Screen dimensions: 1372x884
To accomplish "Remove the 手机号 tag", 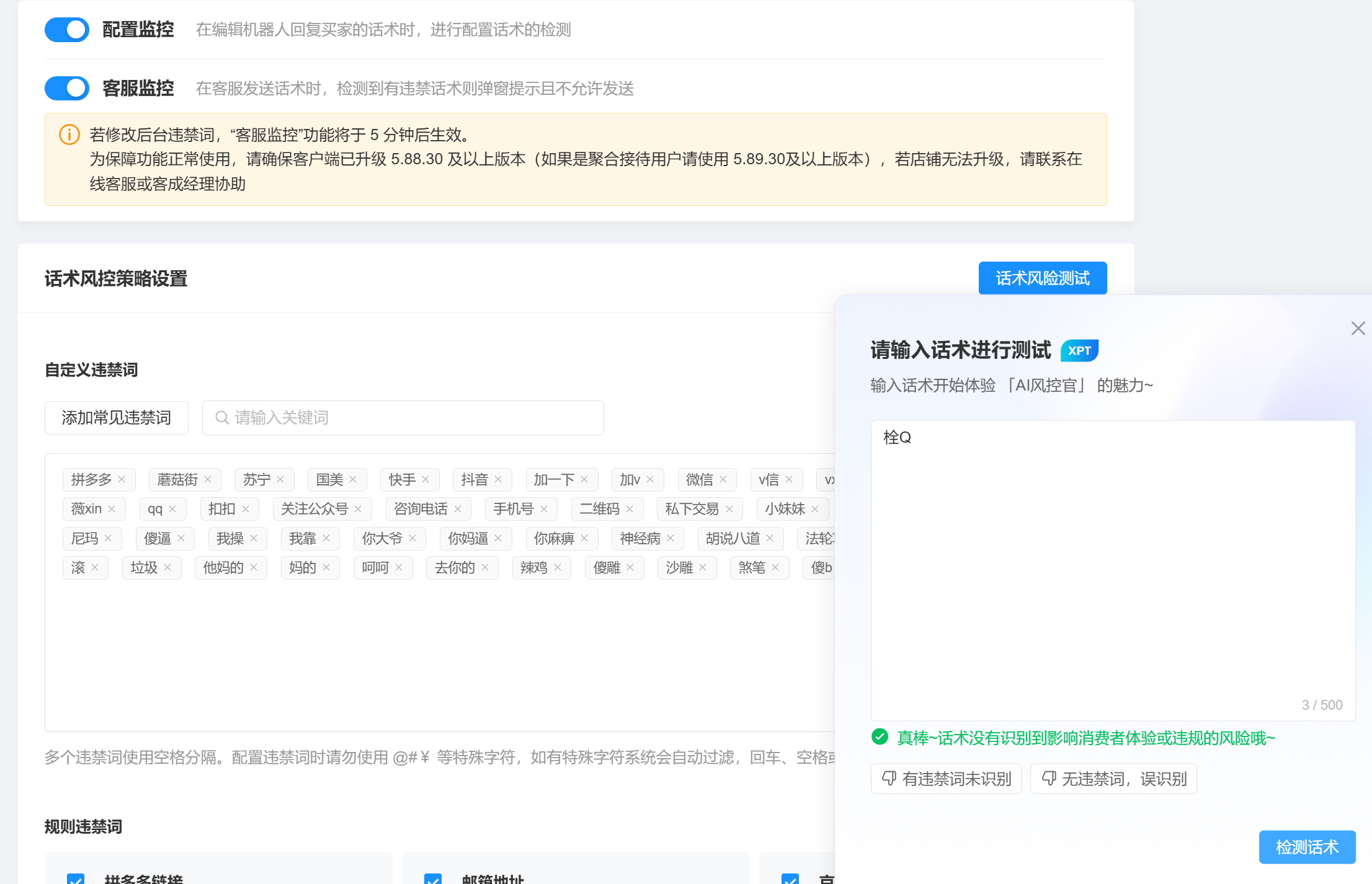I will (x=544, y=509).
